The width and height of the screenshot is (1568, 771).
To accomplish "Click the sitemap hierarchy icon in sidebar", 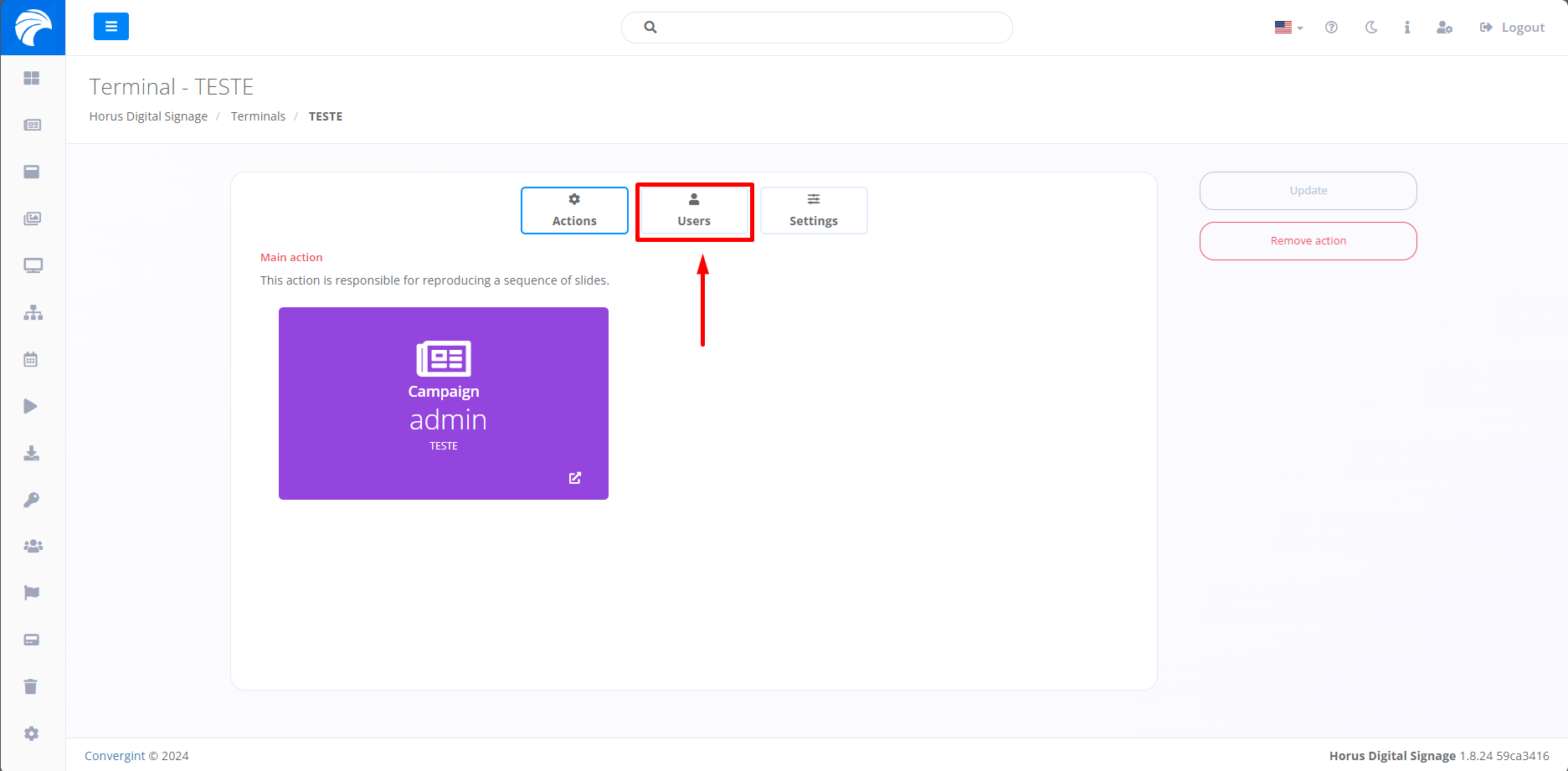I will click(33, 313).
